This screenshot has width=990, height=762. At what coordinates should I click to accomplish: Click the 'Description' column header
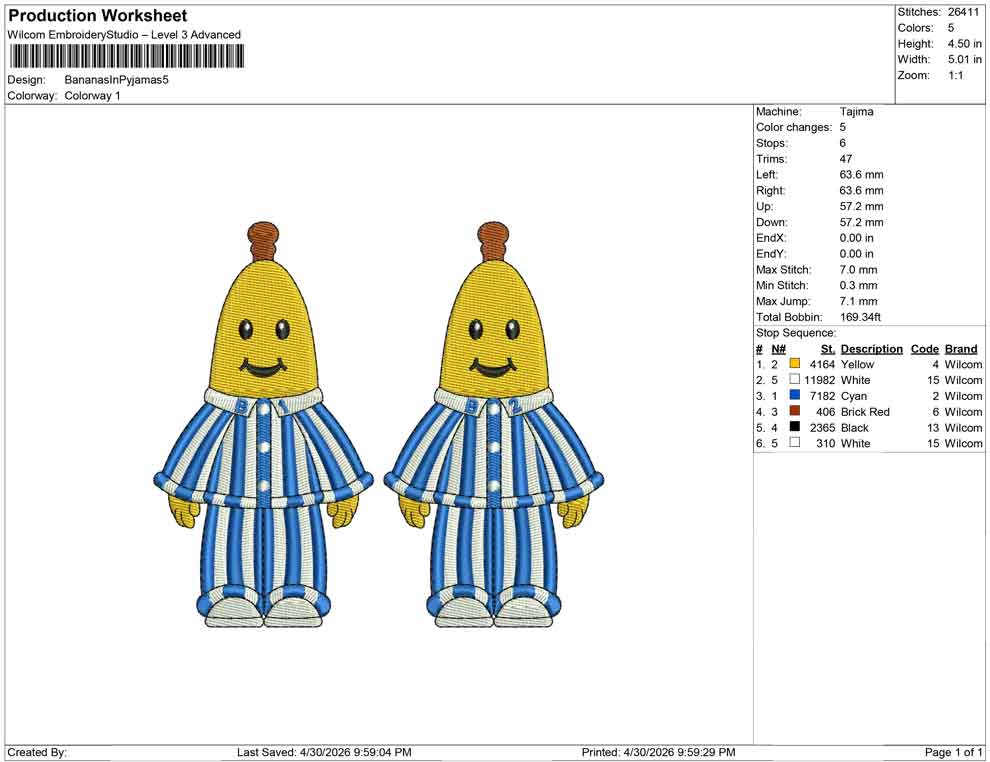coord(872,348)
